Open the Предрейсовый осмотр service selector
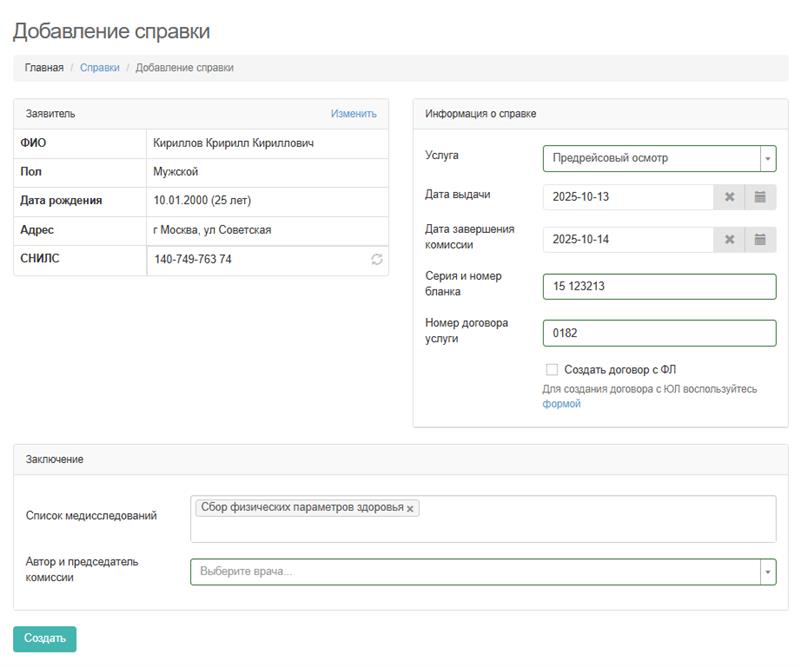Viewport: 800px width, 667px height. [650, 159]
